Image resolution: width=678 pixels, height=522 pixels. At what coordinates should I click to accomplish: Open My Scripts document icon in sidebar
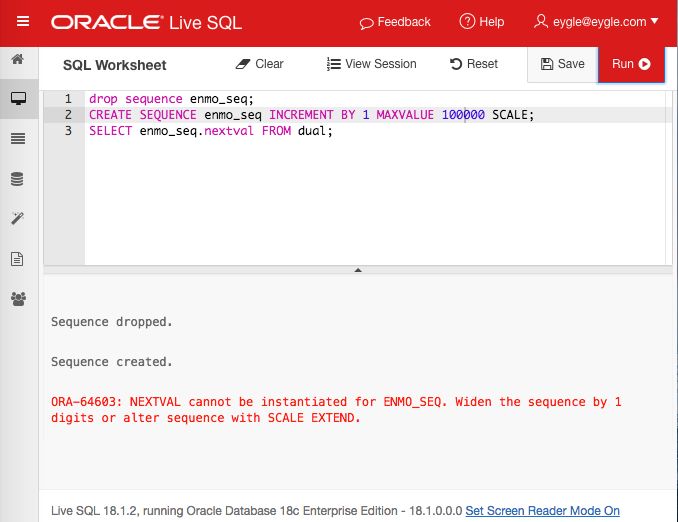[x=17, y=258]
